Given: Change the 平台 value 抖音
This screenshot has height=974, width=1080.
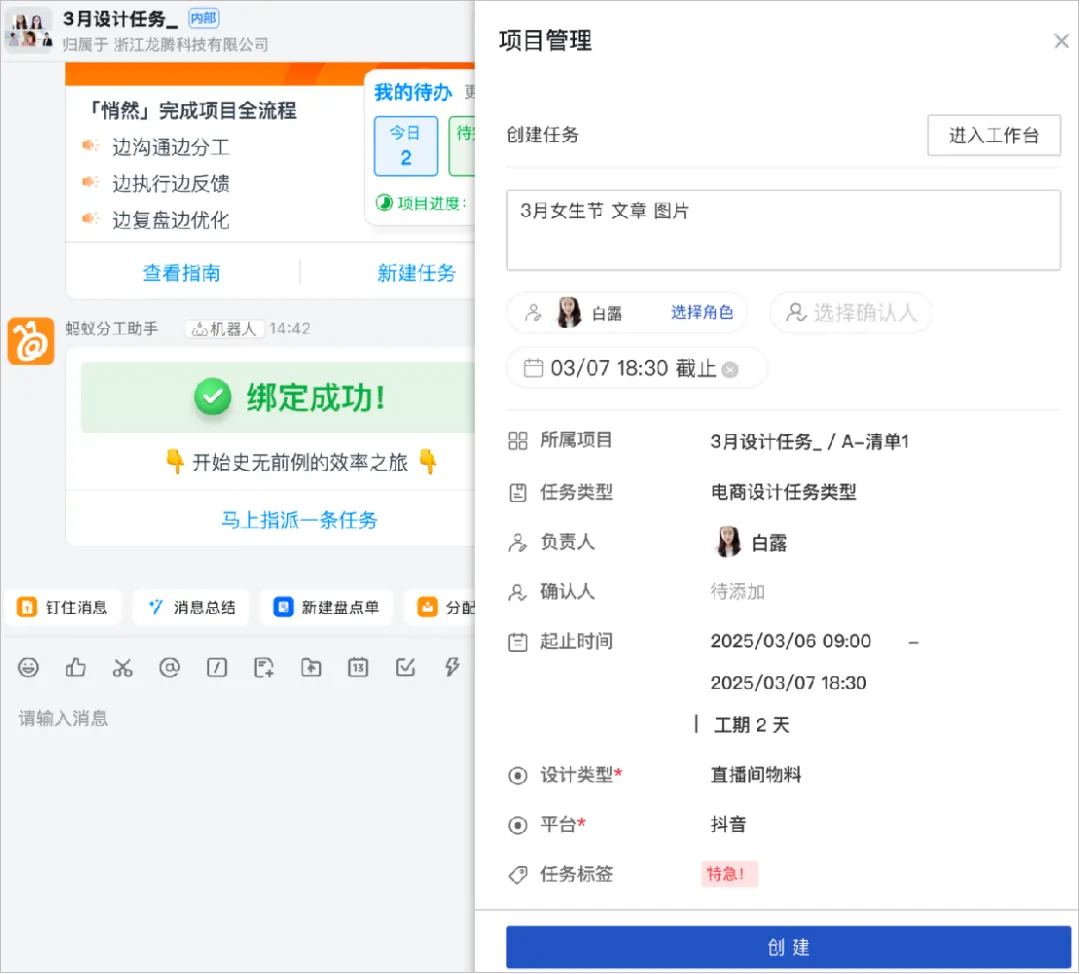Looking at the screenshot, I should click(x=729, y=825).
